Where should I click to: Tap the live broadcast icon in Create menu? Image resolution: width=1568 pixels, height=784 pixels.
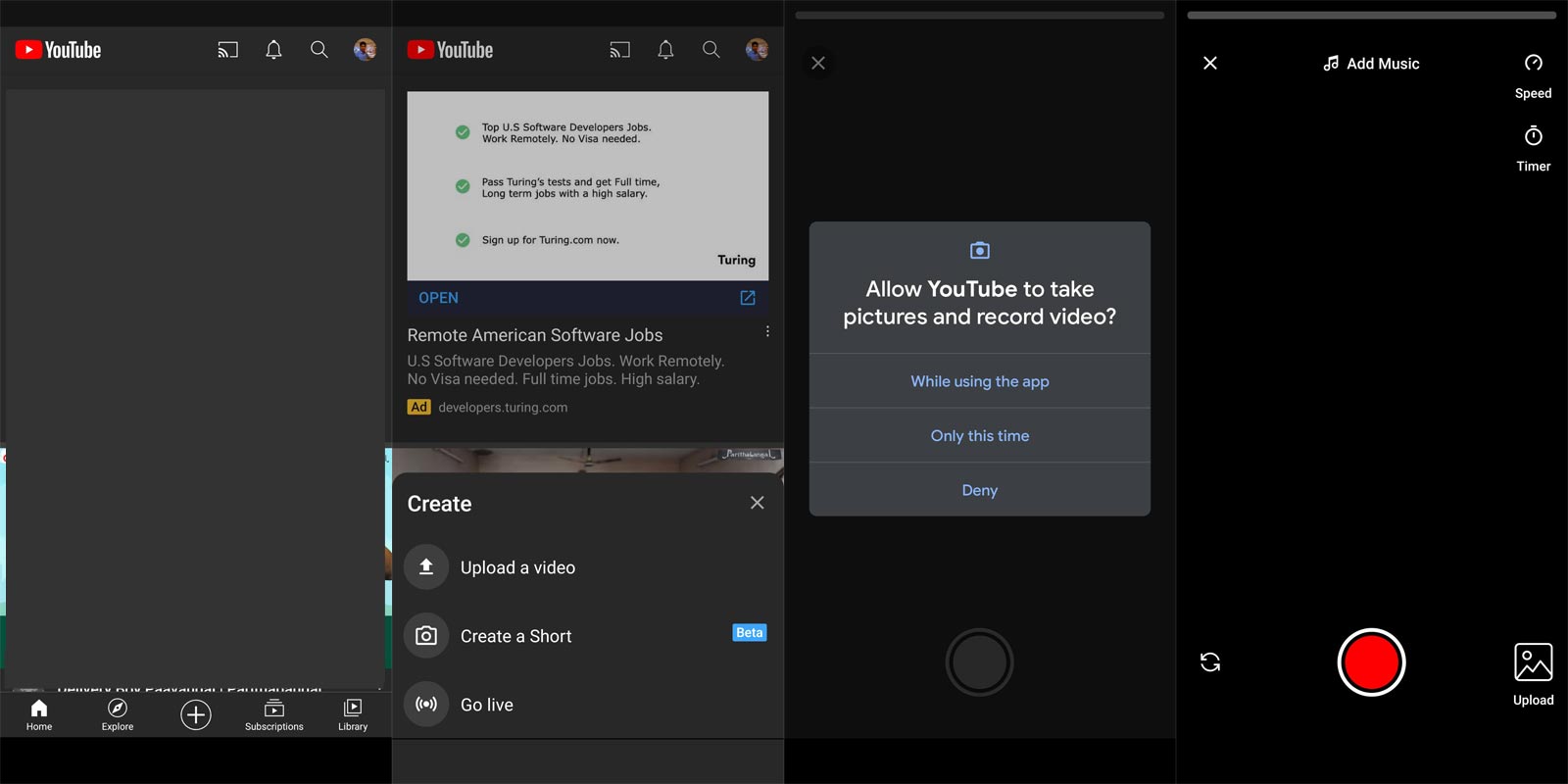point(426,705)
